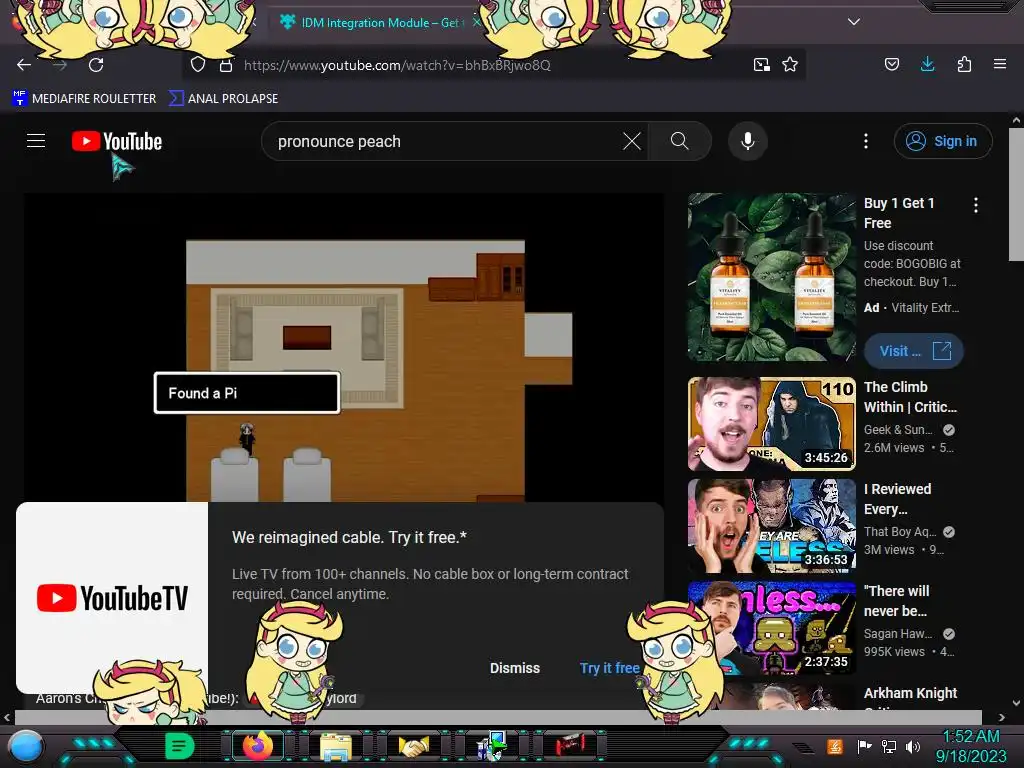Viewport: 1024px width, 768px height.
Task: Open the orange system tray icon
Action: [835, 746]
